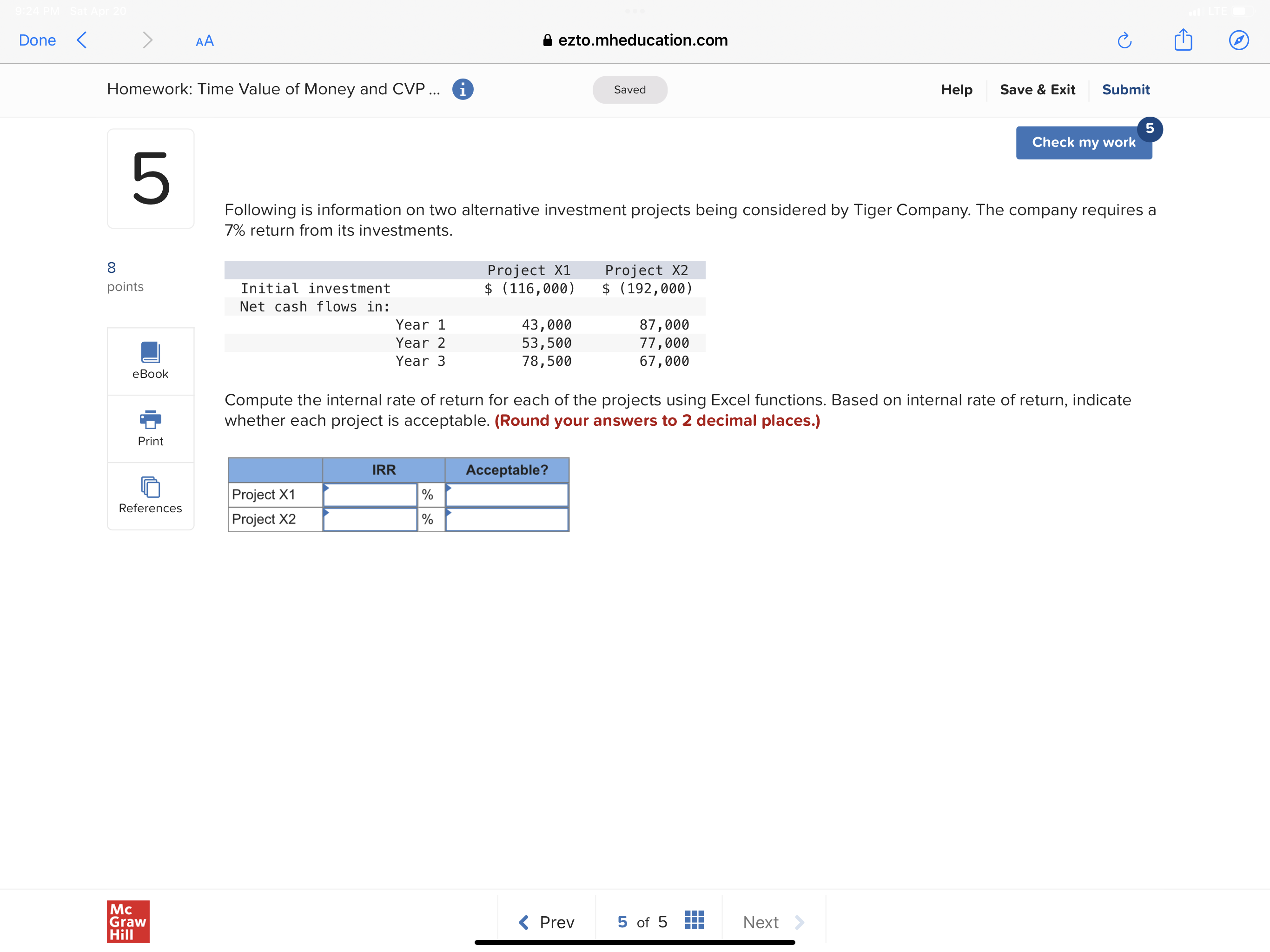Click the Project X1 IRR input field
Image resolution: width=1270 pixels, height=952 pixels.
pos(370,495)
